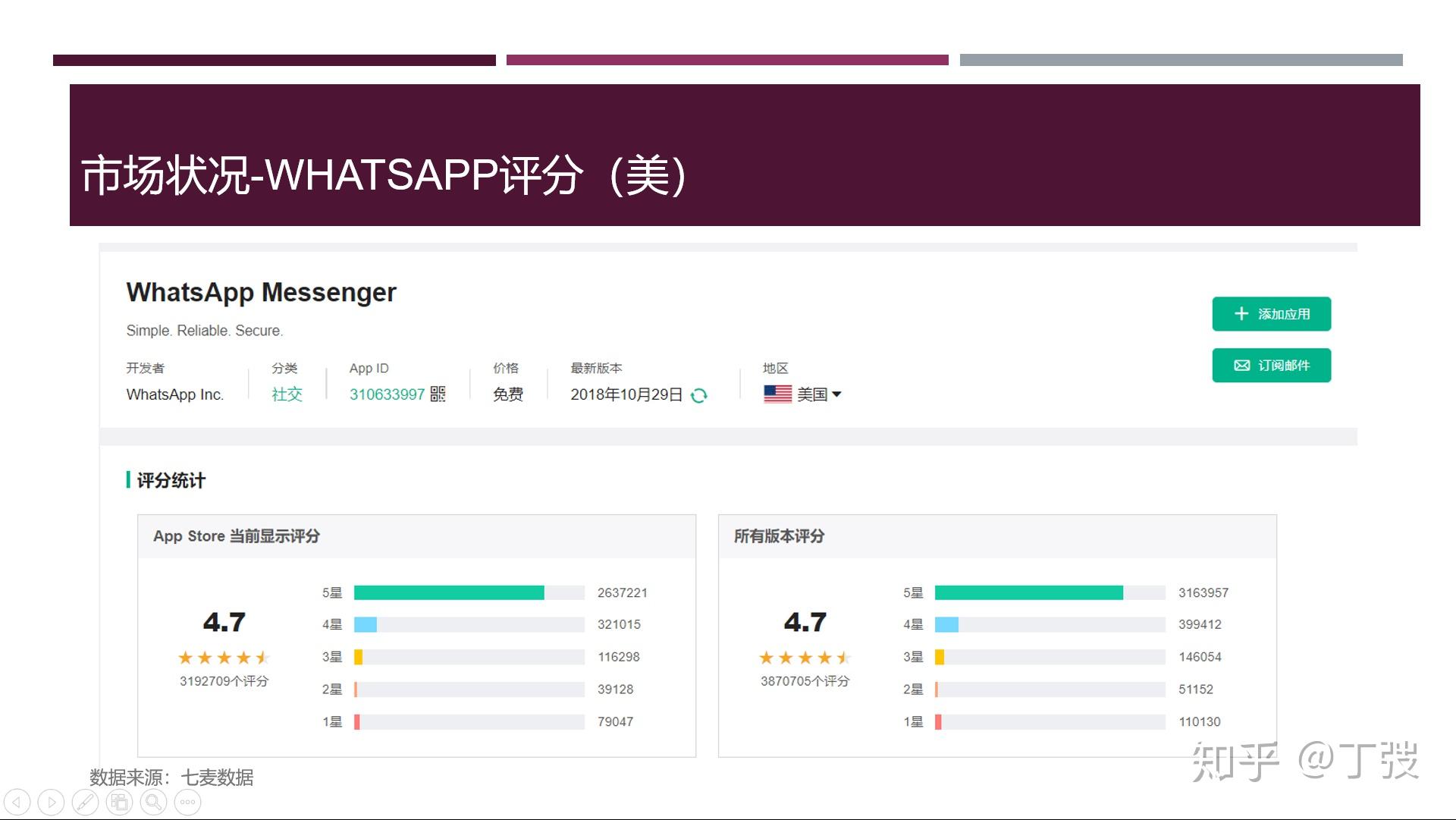Activate slideshow zoom magnifier icon

153,802
